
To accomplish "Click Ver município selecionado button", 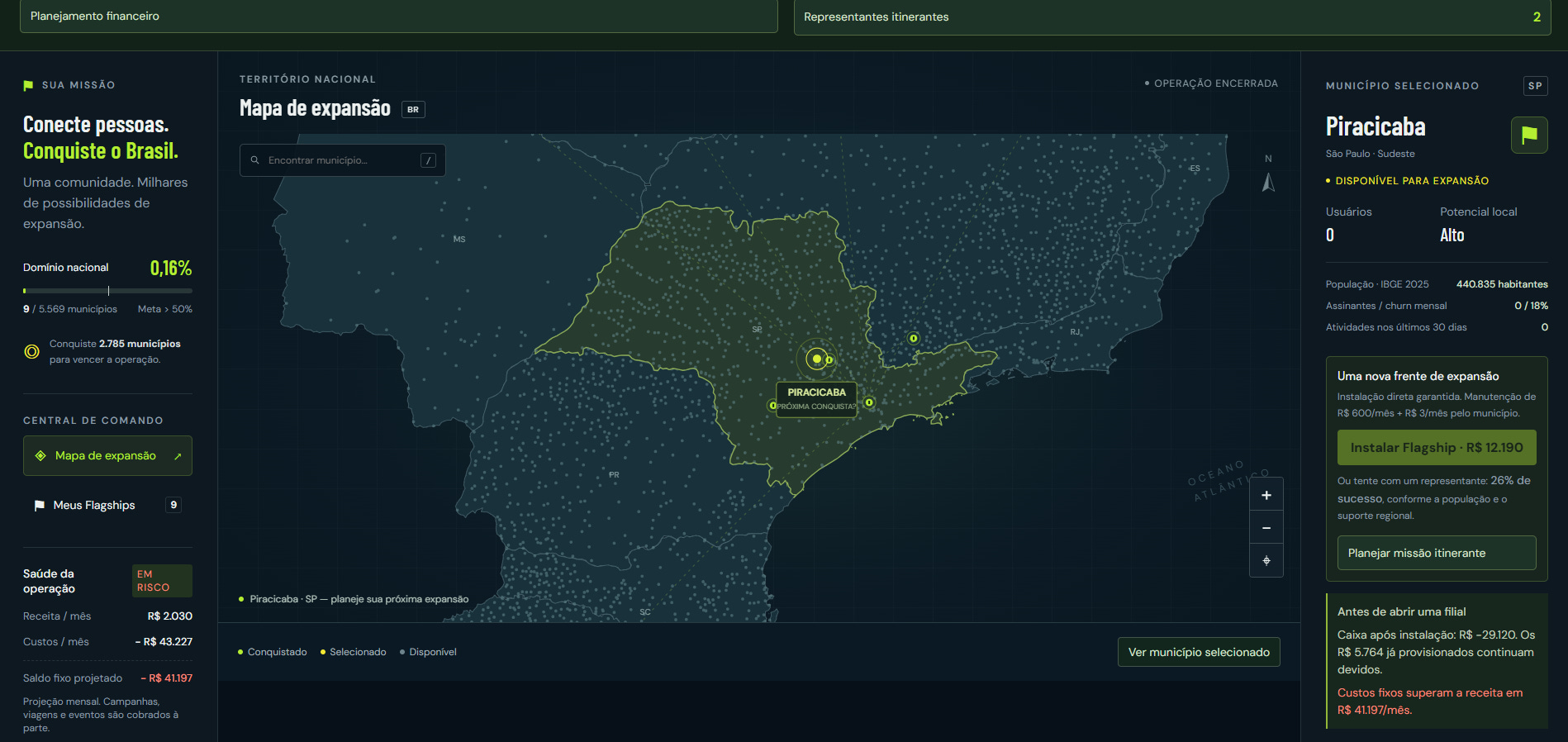I will pos(1199,652).
